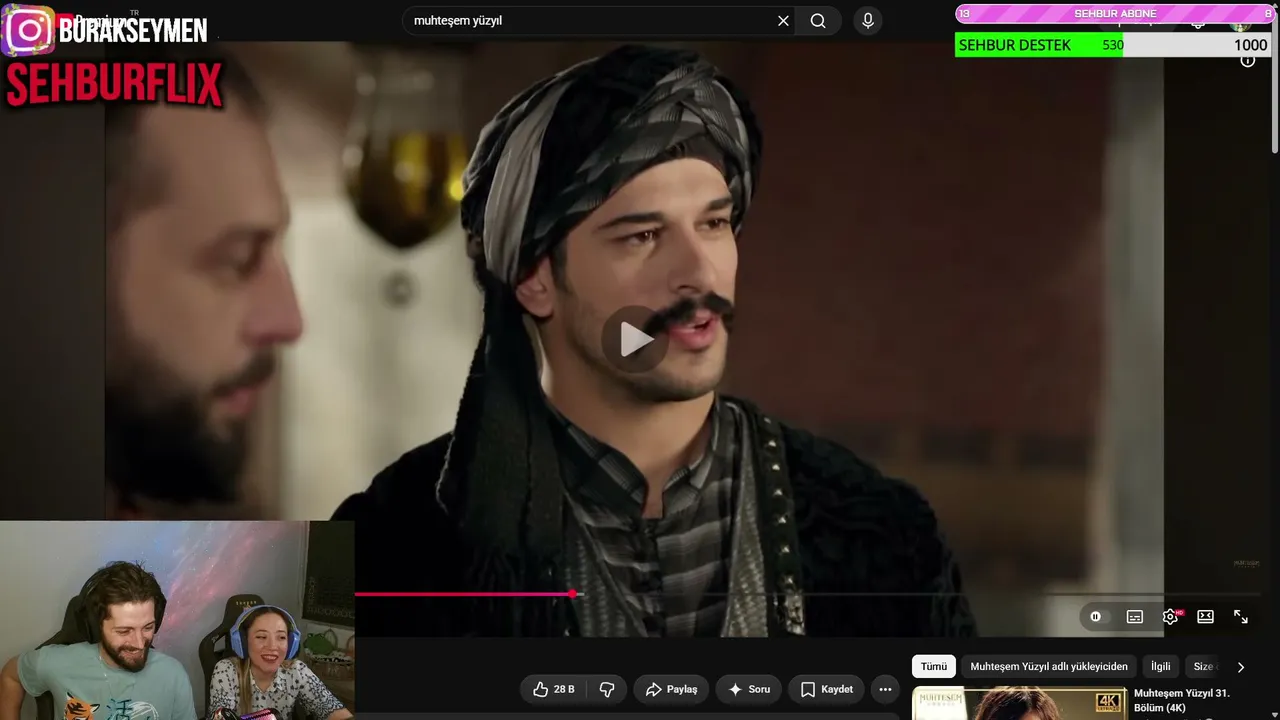Start voice search with the microphone icon
Screen dimensions: 1280x720
(x=868, y=21)
